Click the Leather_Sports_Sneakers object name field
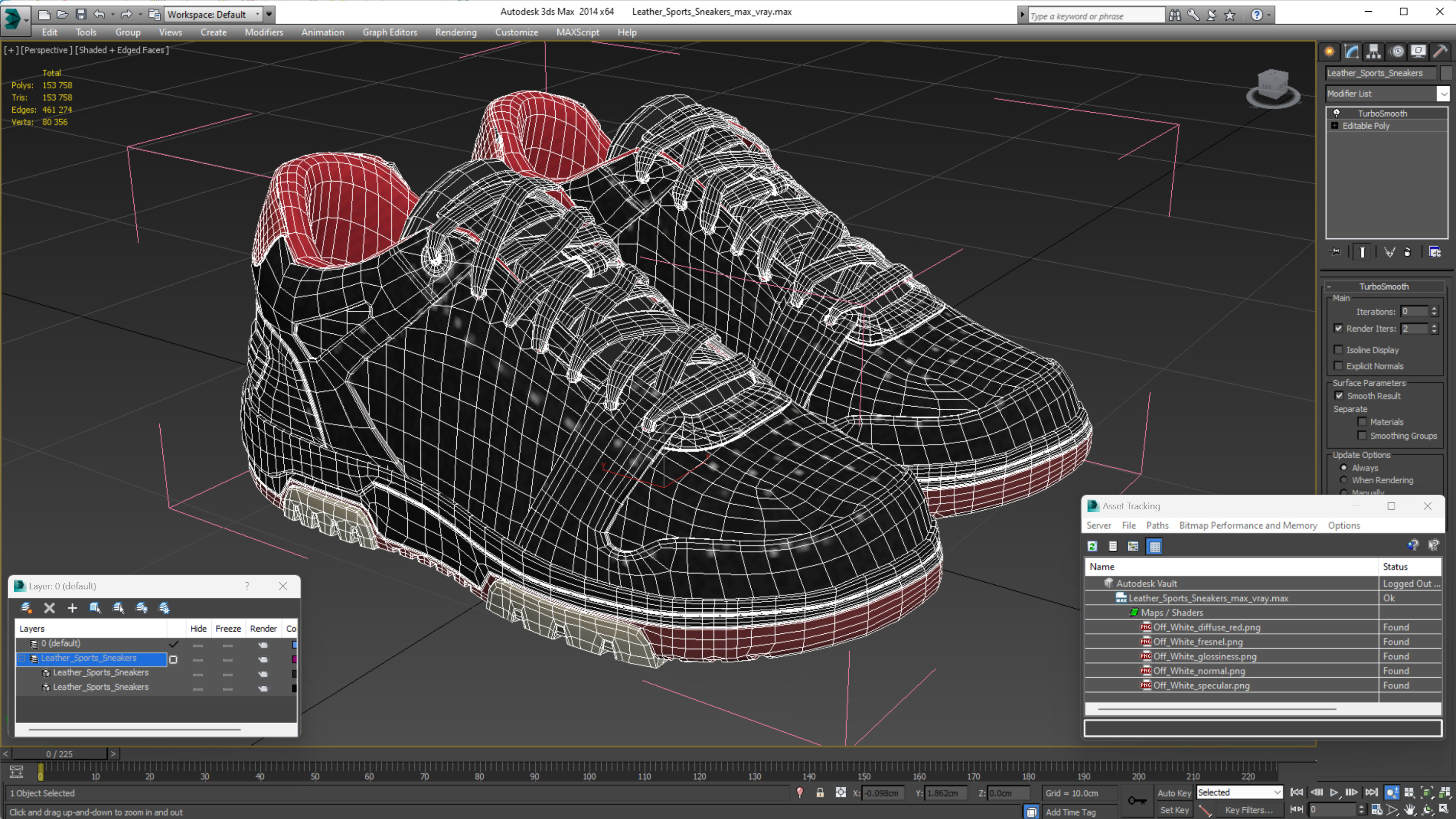This screenshot has width=1456, height=819. [1380, 73]
